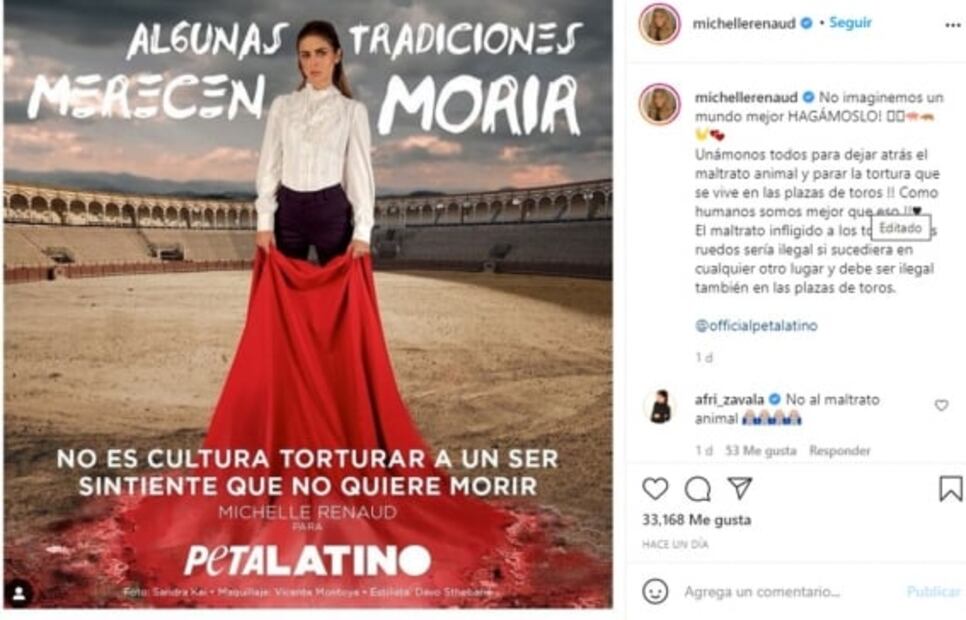Open michellerenaud username in the header
966x620 pixels.
coord(745,23)
